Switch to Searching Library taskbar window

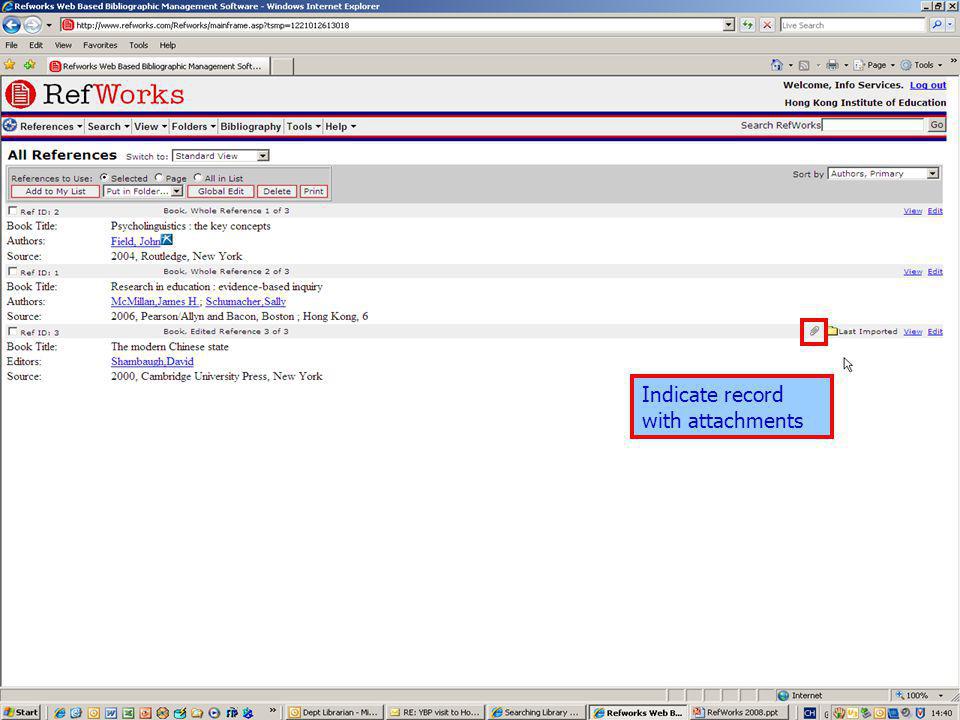coord(536,713)
